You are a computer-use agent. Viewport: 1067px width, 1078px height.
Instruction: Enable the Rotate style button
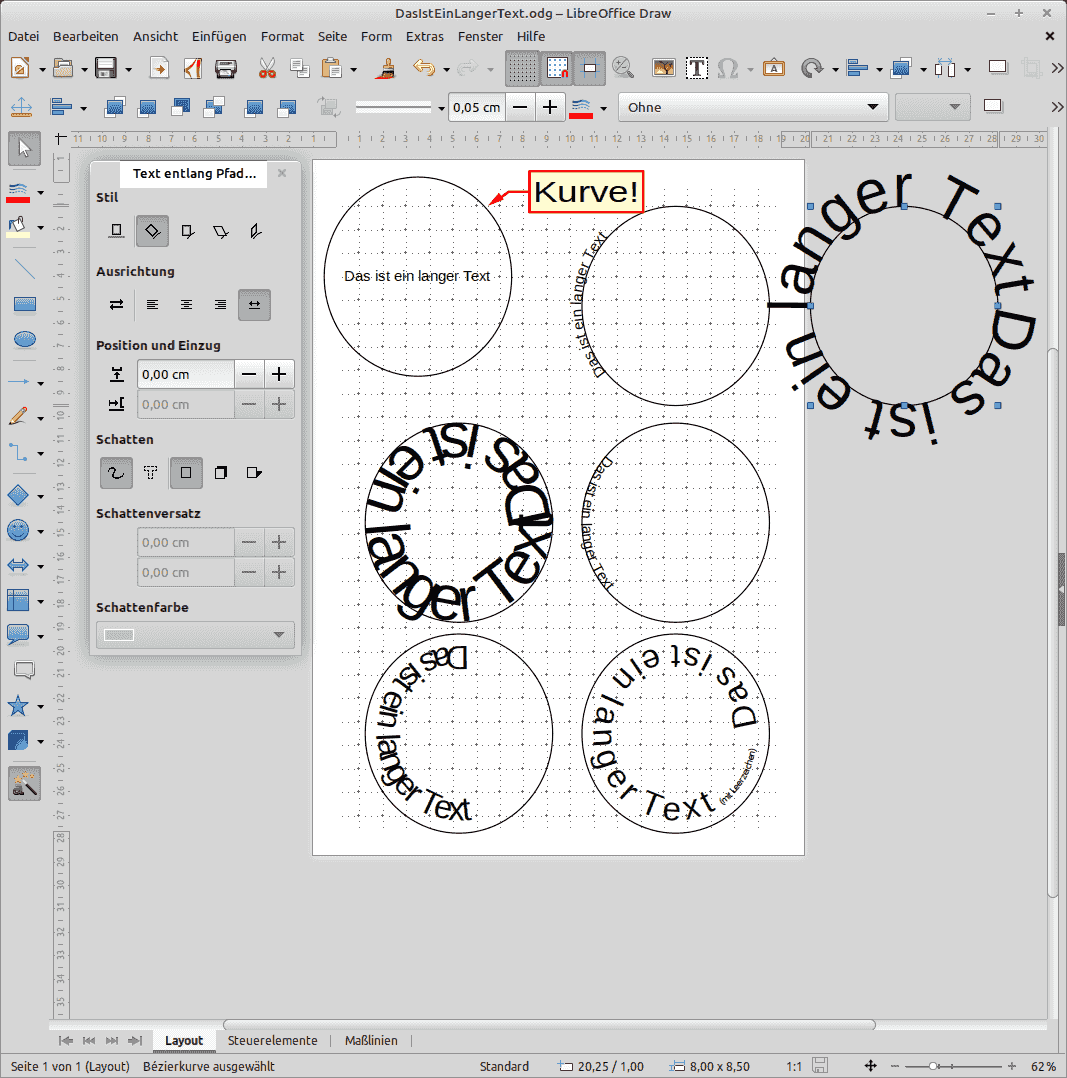click(151, 230)
